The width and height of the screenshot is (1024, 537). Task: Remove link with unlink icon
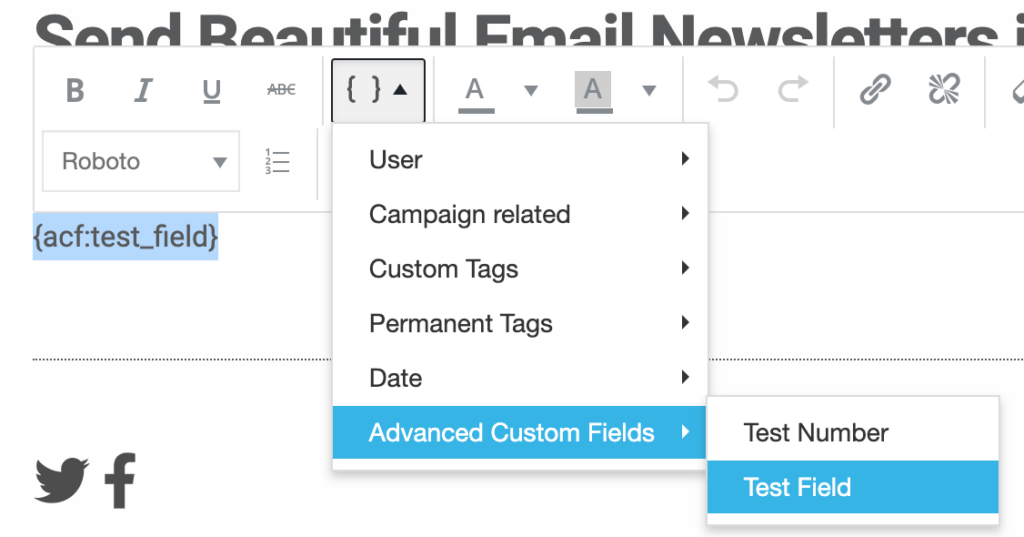point(943,91)
